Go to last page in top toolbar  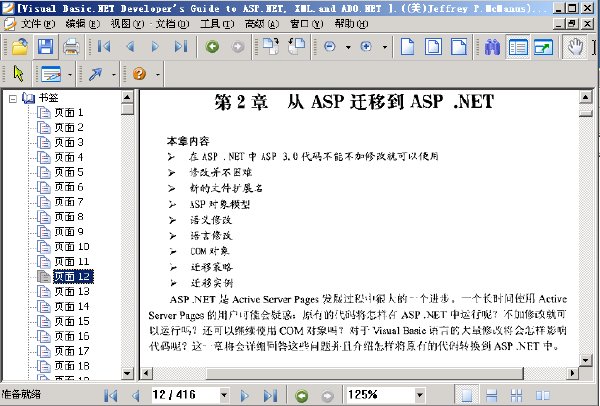tap(181, 47)
